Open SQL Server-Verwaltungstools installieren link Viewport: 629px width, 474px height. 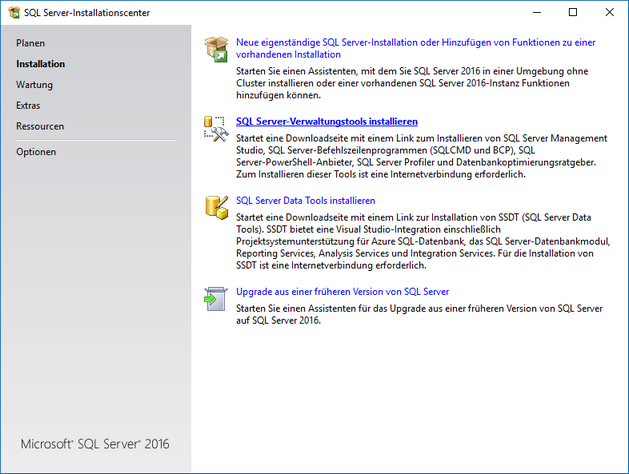(327, 122)
